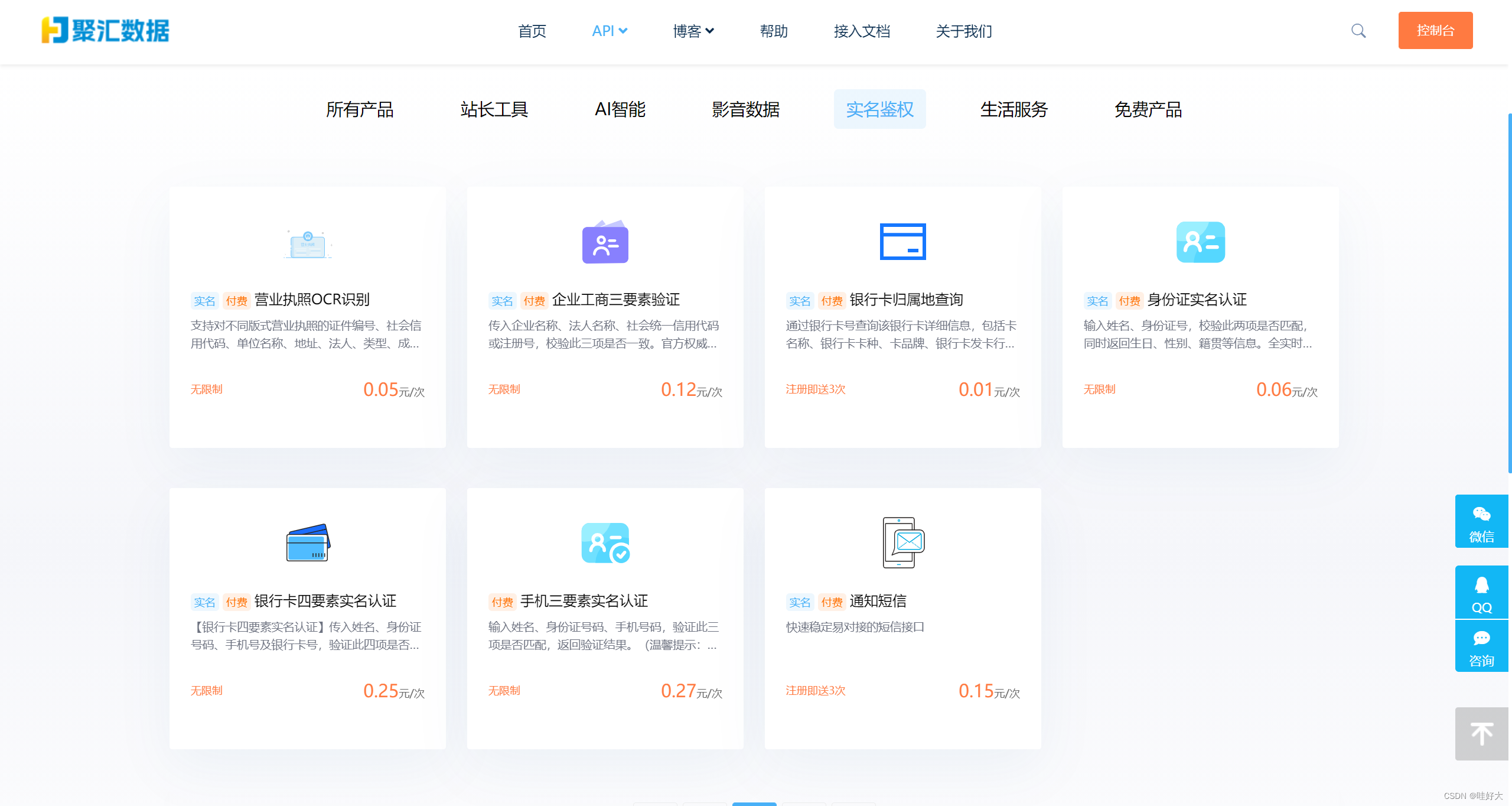Open the 身份证实名认证 product title
The height and width of the screenshot is (806, 1512).
pyautogui.click(x=1197, y=300)
